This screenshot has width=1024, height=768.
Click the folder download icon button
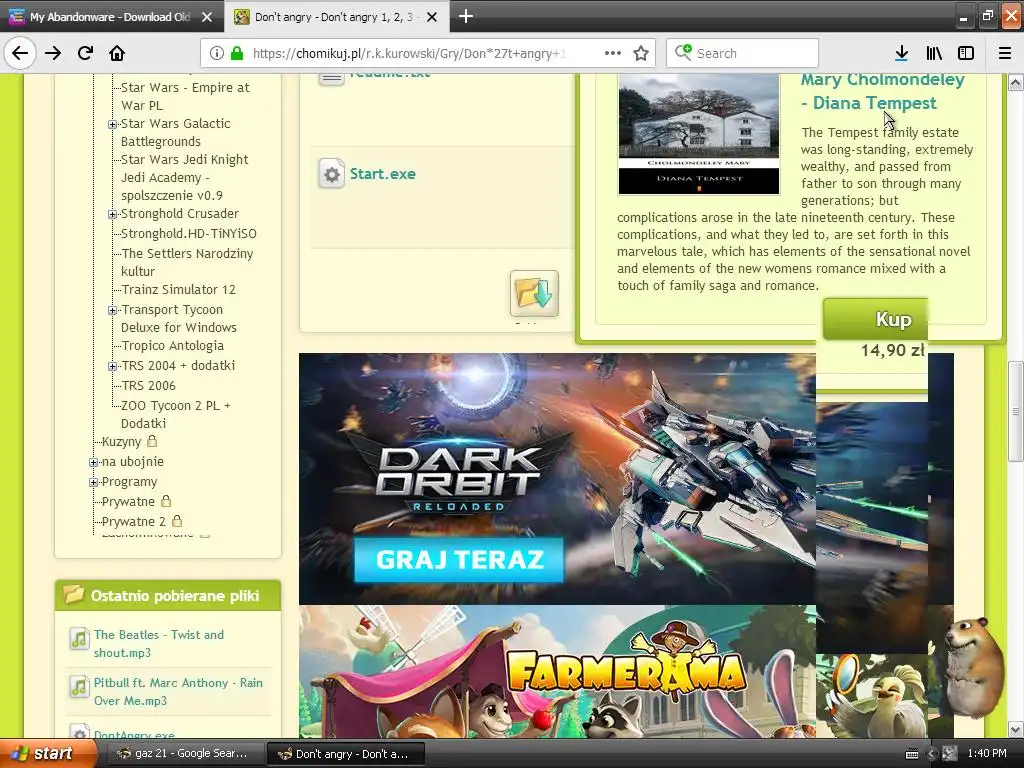pyautogui.click(x=534, y=293)
